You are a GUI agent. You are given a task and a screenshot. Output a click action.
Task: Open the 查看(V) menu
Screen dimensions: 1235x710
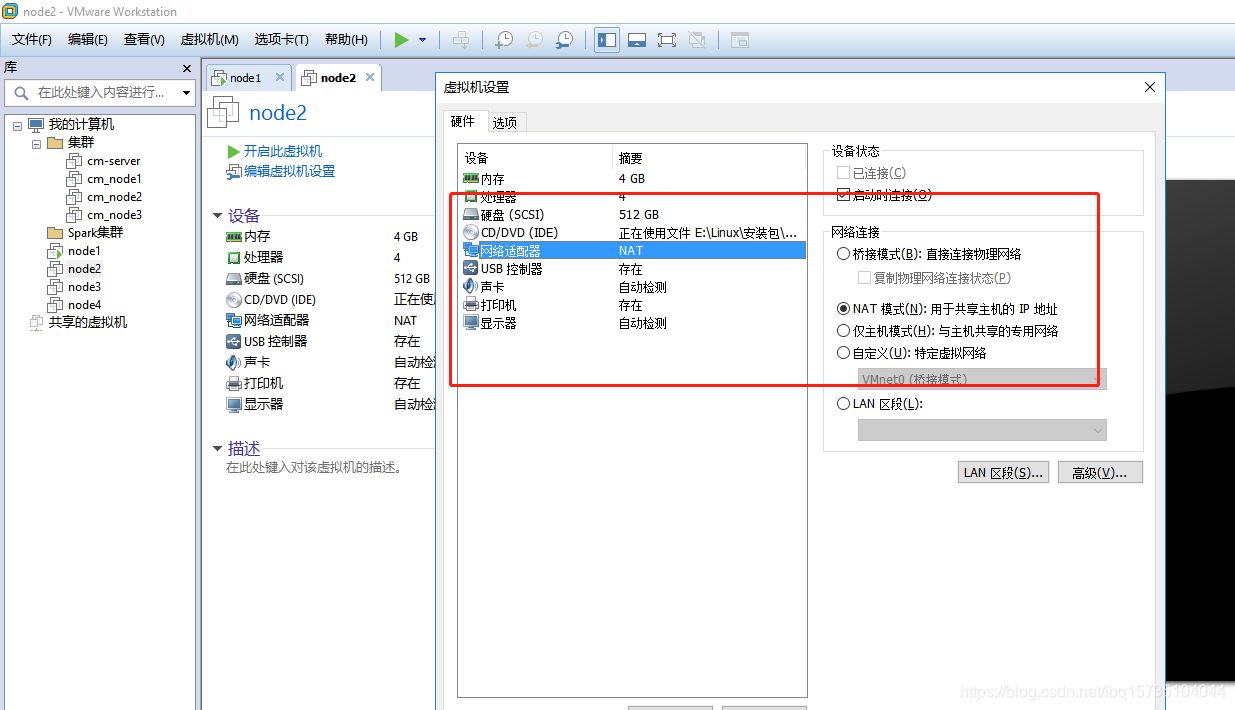(144, 40)
